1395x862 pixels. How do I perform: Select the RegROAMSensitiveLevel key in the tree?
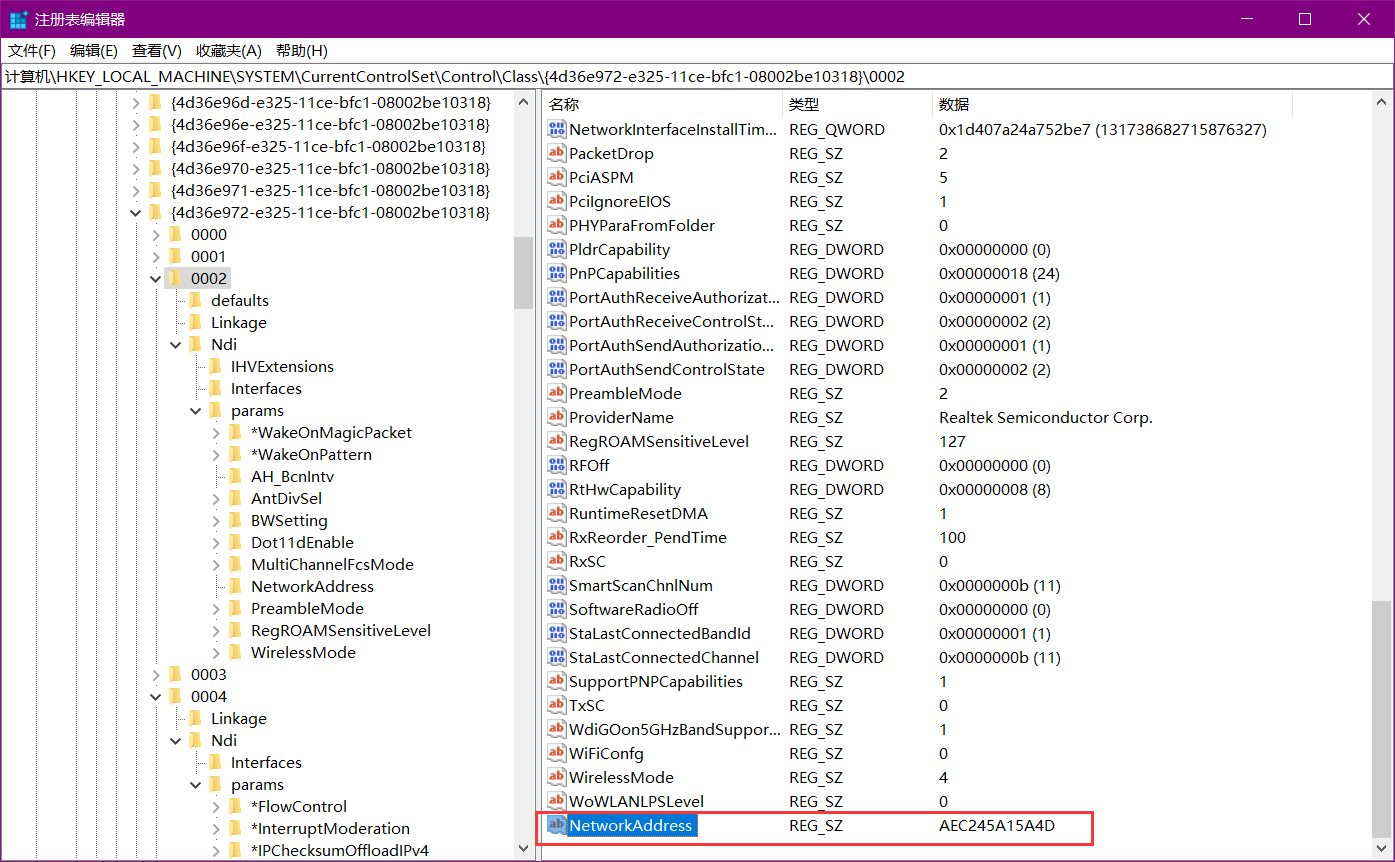(x=341, y=630)
